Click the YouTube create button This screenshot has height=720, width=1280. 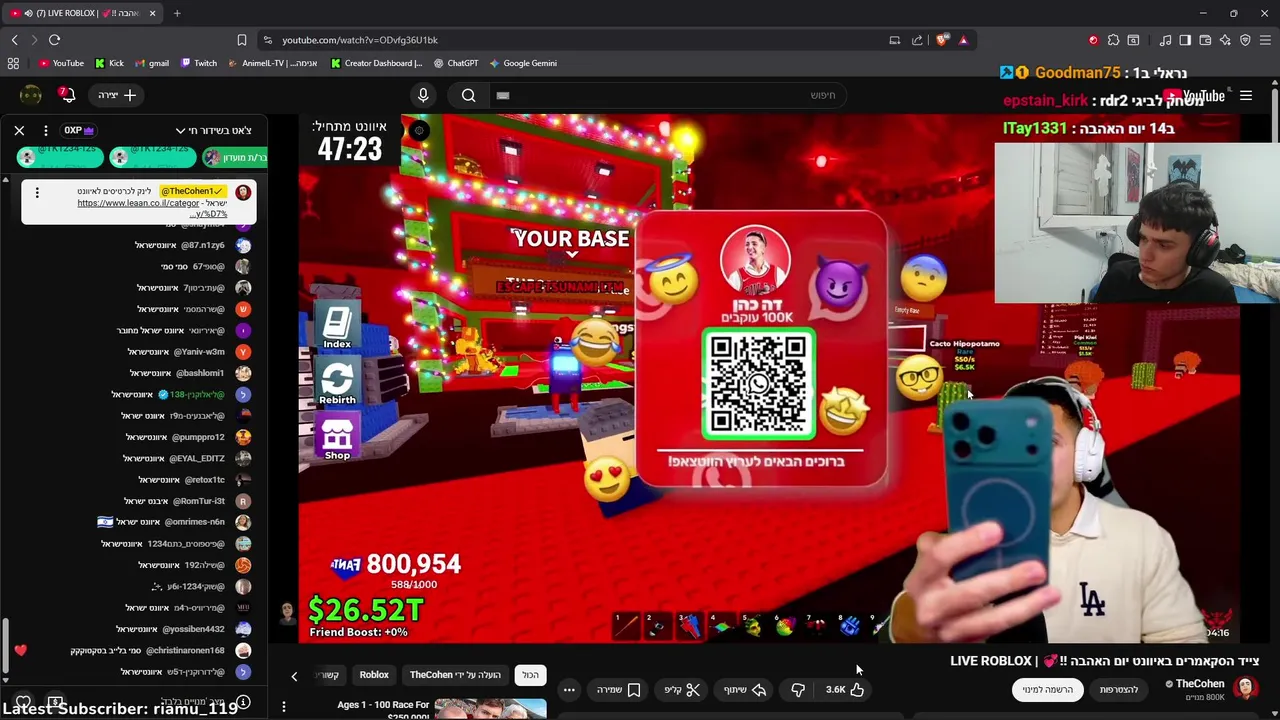(118, 95)
